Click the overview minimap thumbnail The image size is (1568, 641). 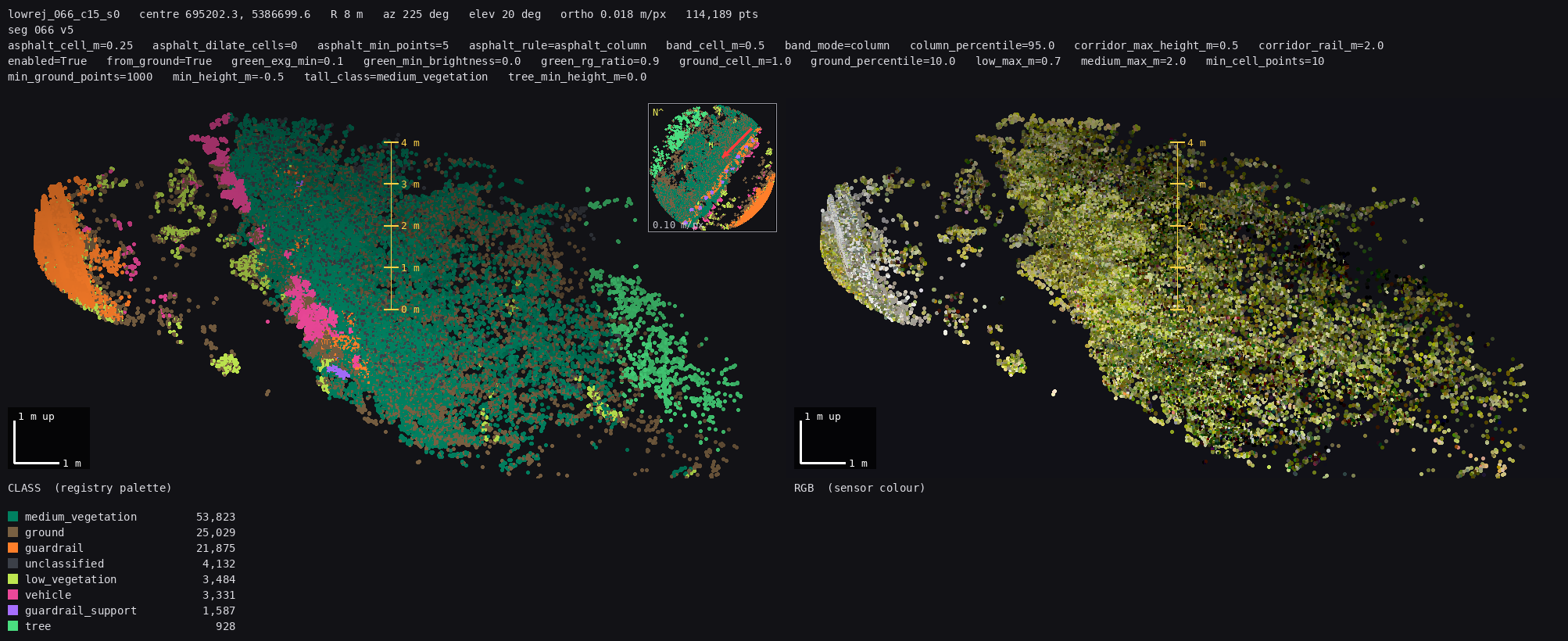[712, 167]
